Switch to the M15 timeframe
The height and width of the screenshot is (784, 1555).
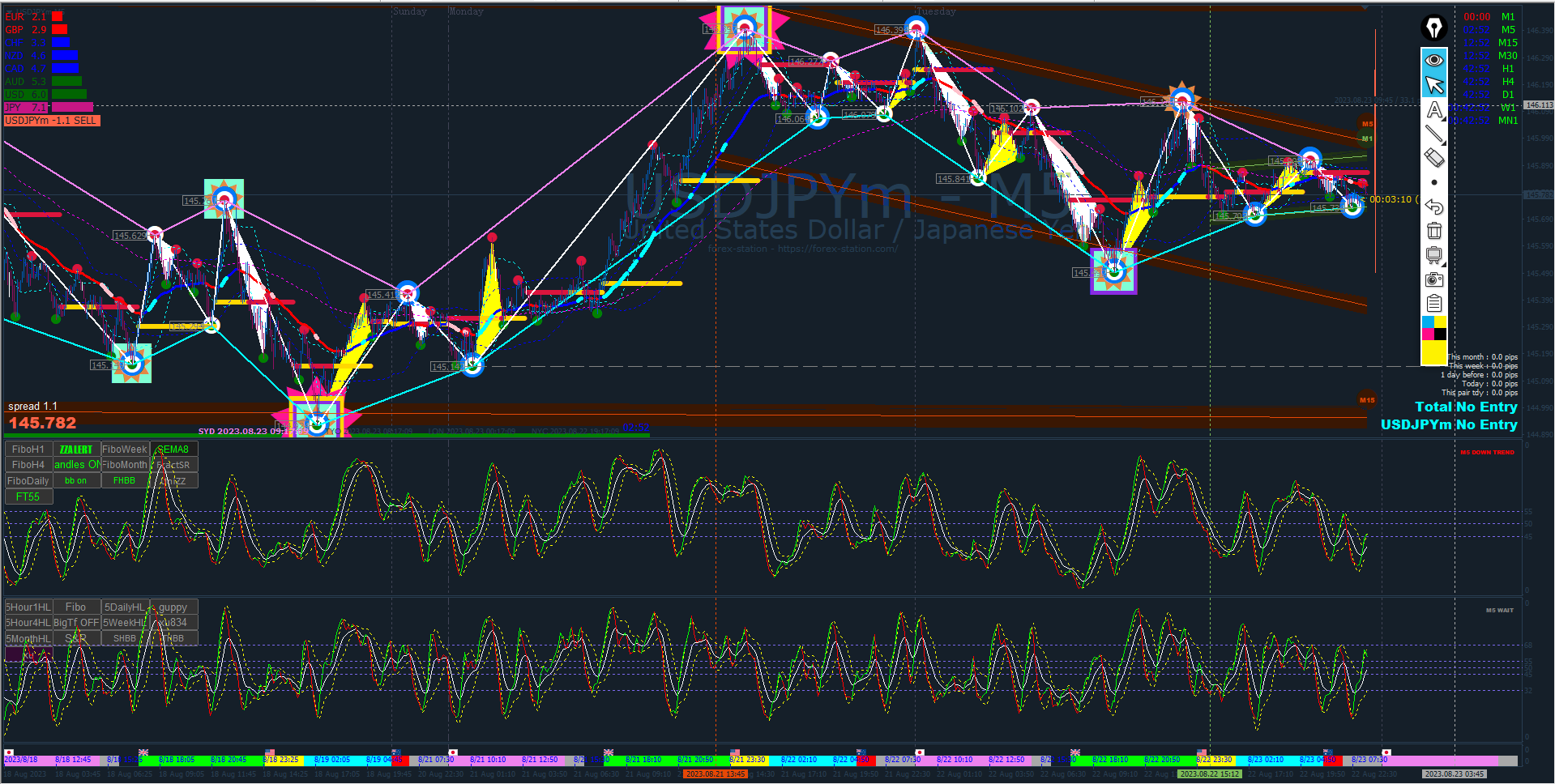[x=1508, y=43]
